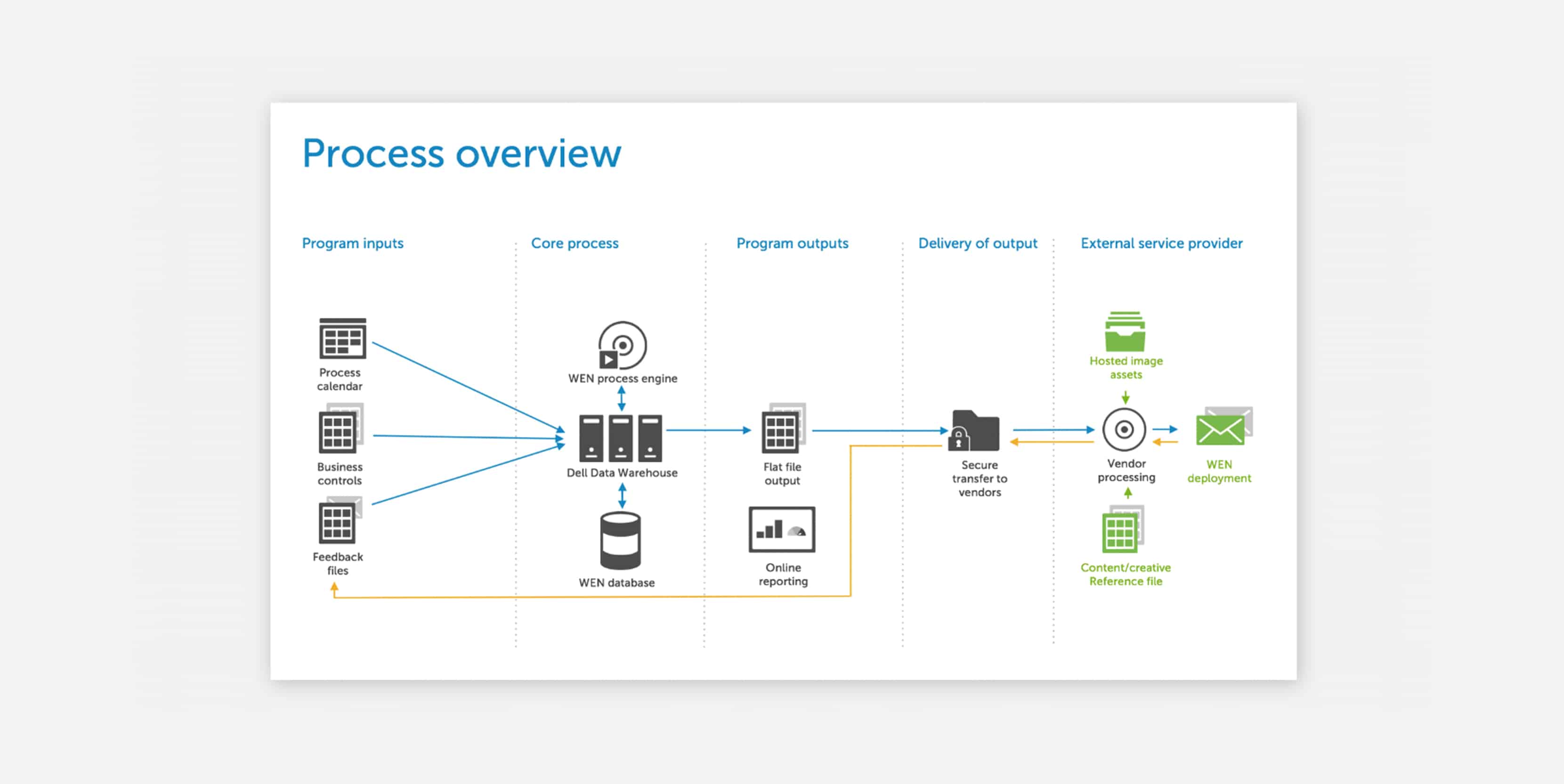Click the green Hosted image assets icon
The width and height of the screenshot is (1564, 784).
point(1125,332)
